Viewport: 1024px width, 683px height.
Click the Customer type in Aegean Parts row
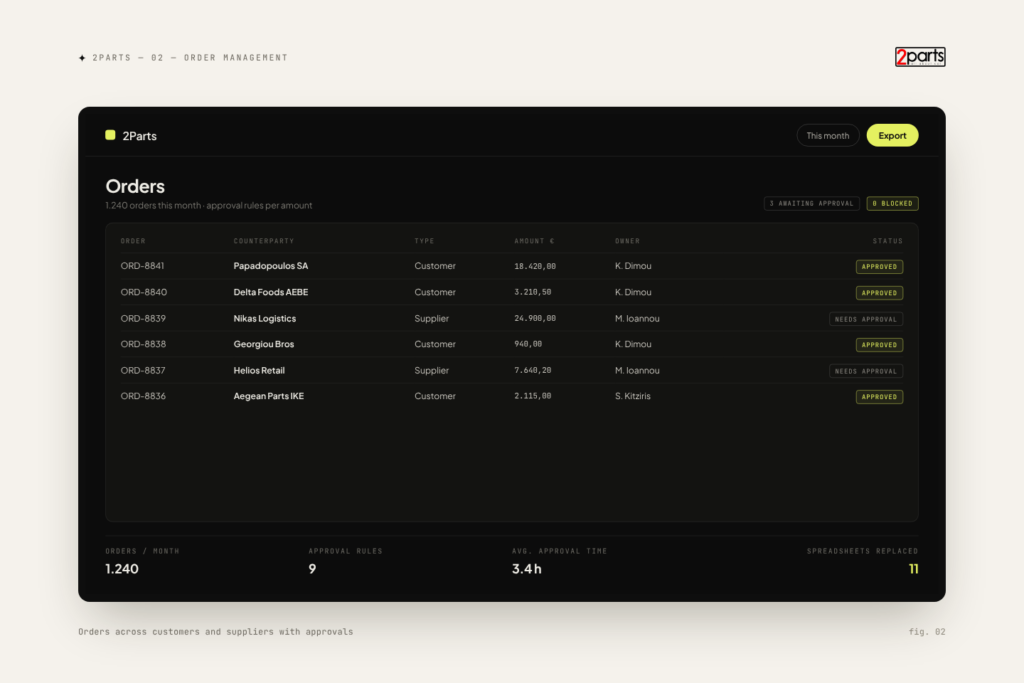pyautogui.click(x=435, y=396)
